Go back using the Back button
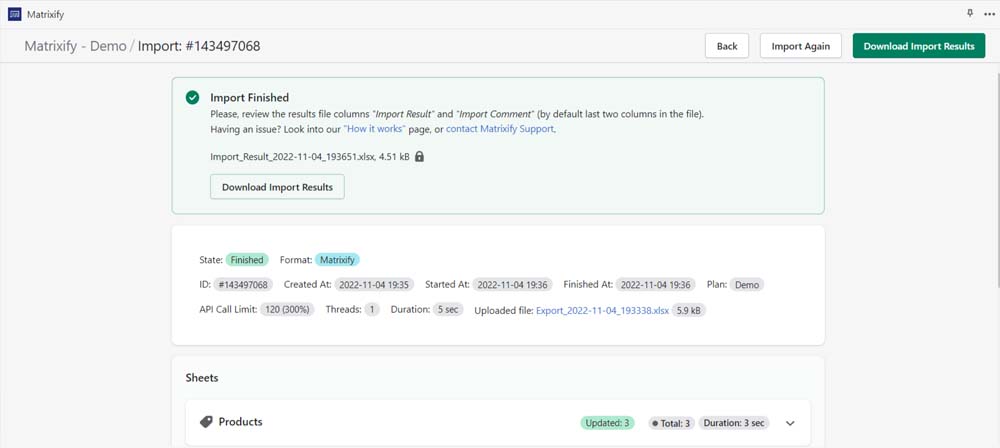The image size is (1000, 448). 727,46
